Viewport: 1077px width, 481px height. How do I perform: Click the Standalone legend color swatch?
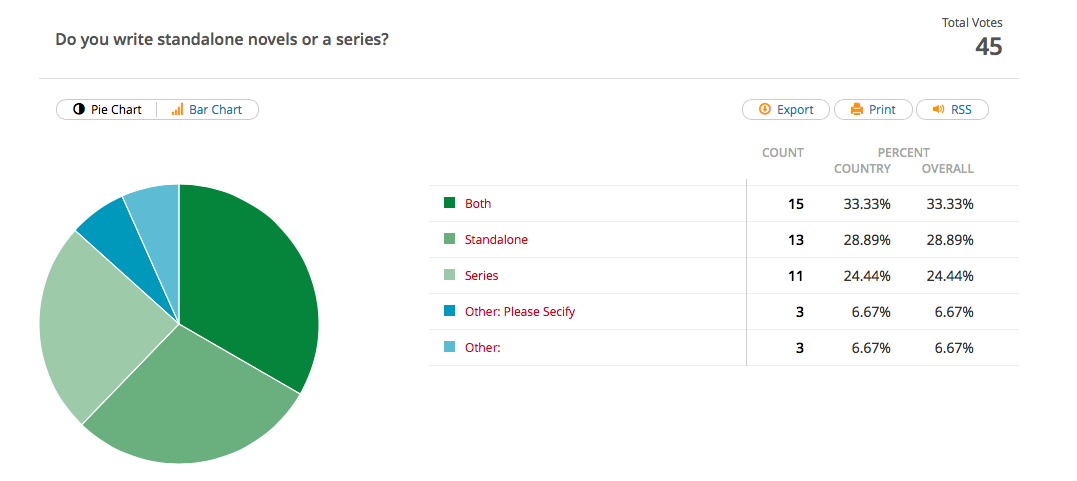click(449, 239)
